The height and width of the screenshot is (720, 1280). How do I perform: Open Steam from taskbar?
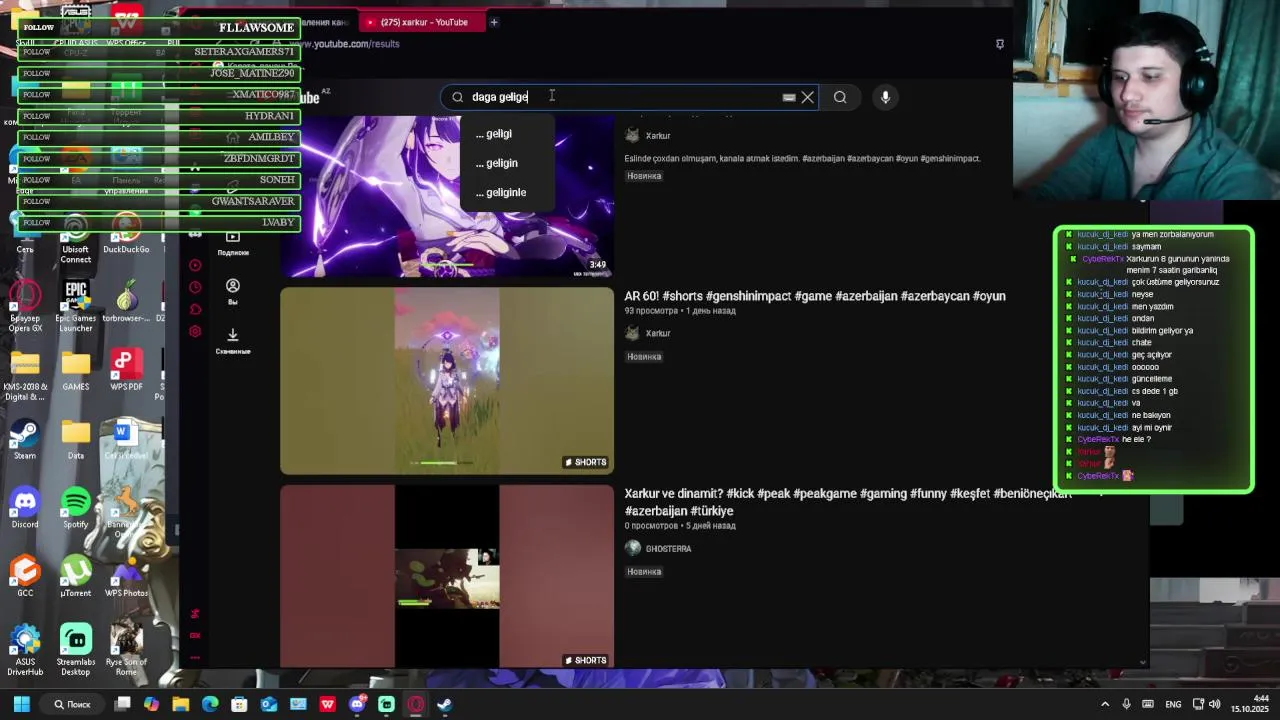click(x=445, y=704)
